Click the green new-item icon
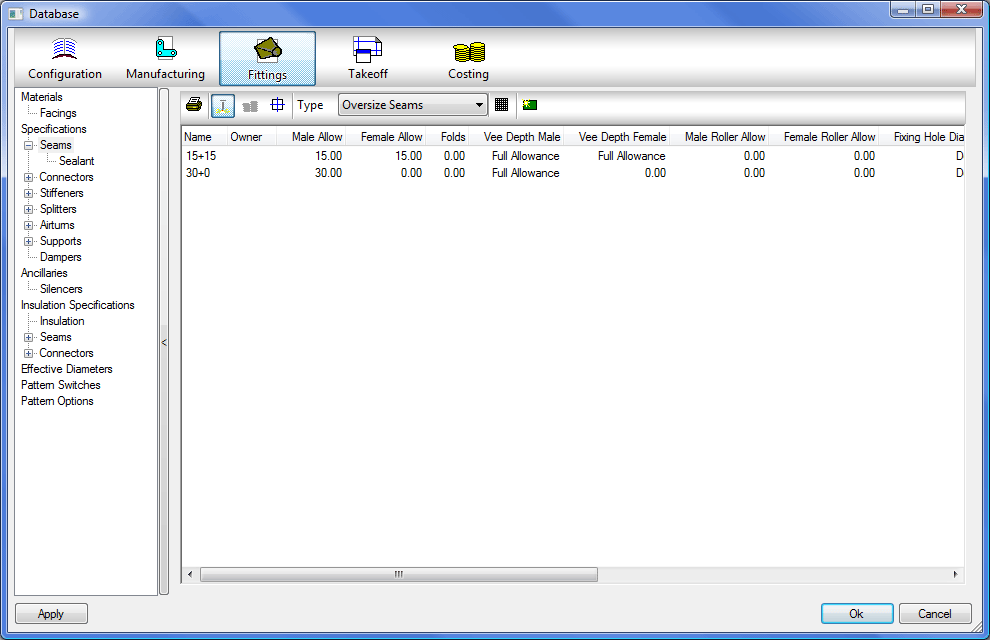This screenshot has width=990, height=640. point(530,105)
